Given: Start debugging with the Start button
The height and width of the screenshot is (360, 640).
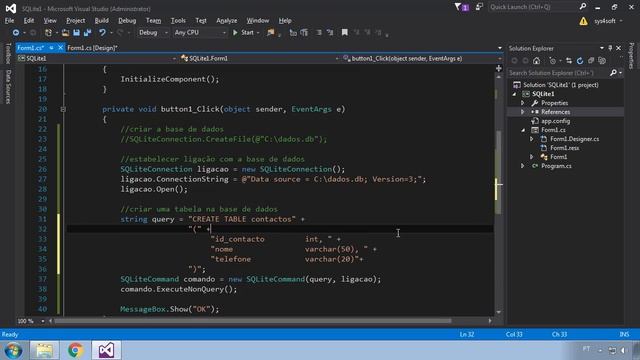Looking at the screenshot, I should (243, 32).
